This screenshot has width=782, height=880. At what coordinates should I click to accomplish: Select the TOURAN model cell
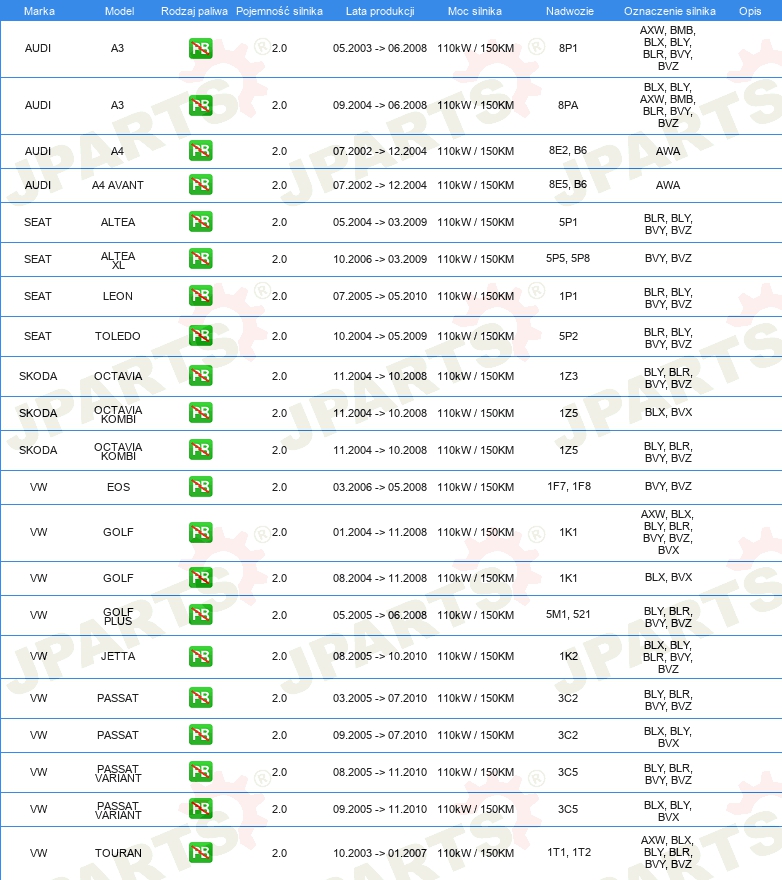point(118,853)
